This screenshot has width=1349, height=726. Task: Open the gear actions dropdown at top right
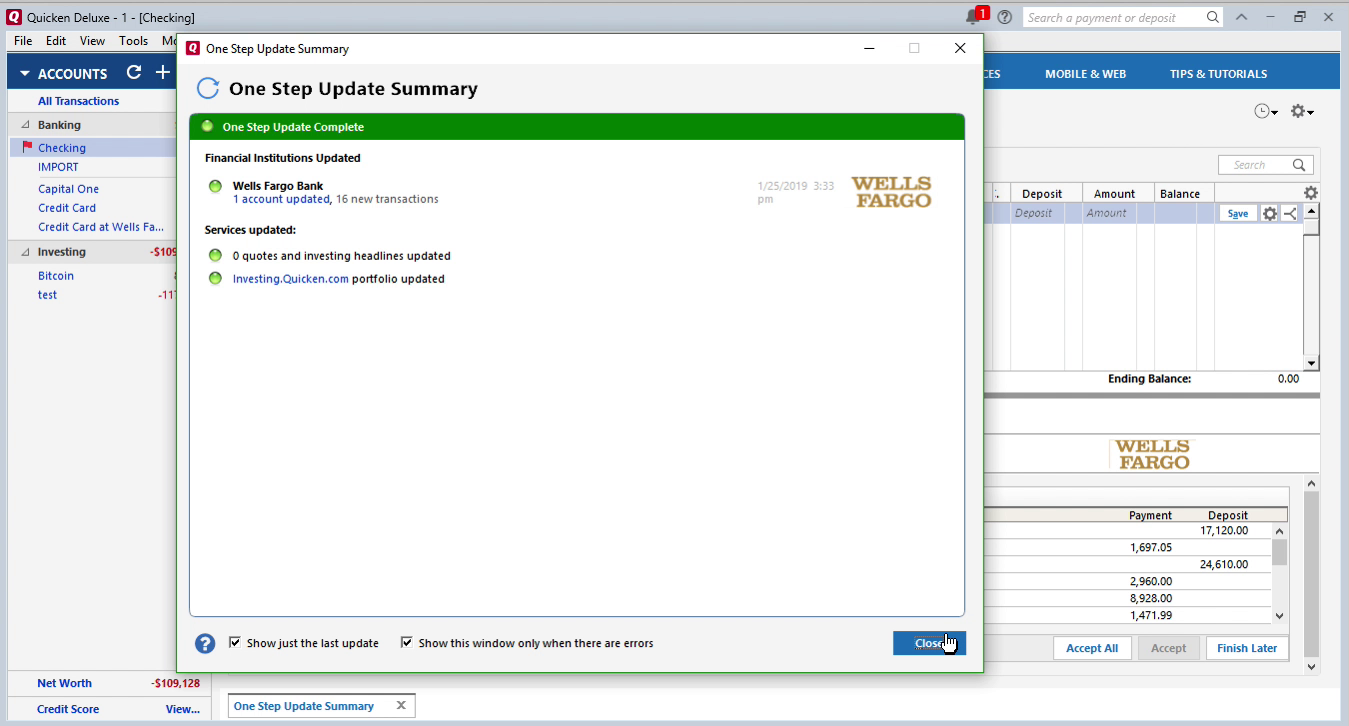click(x=1302, y=111)
